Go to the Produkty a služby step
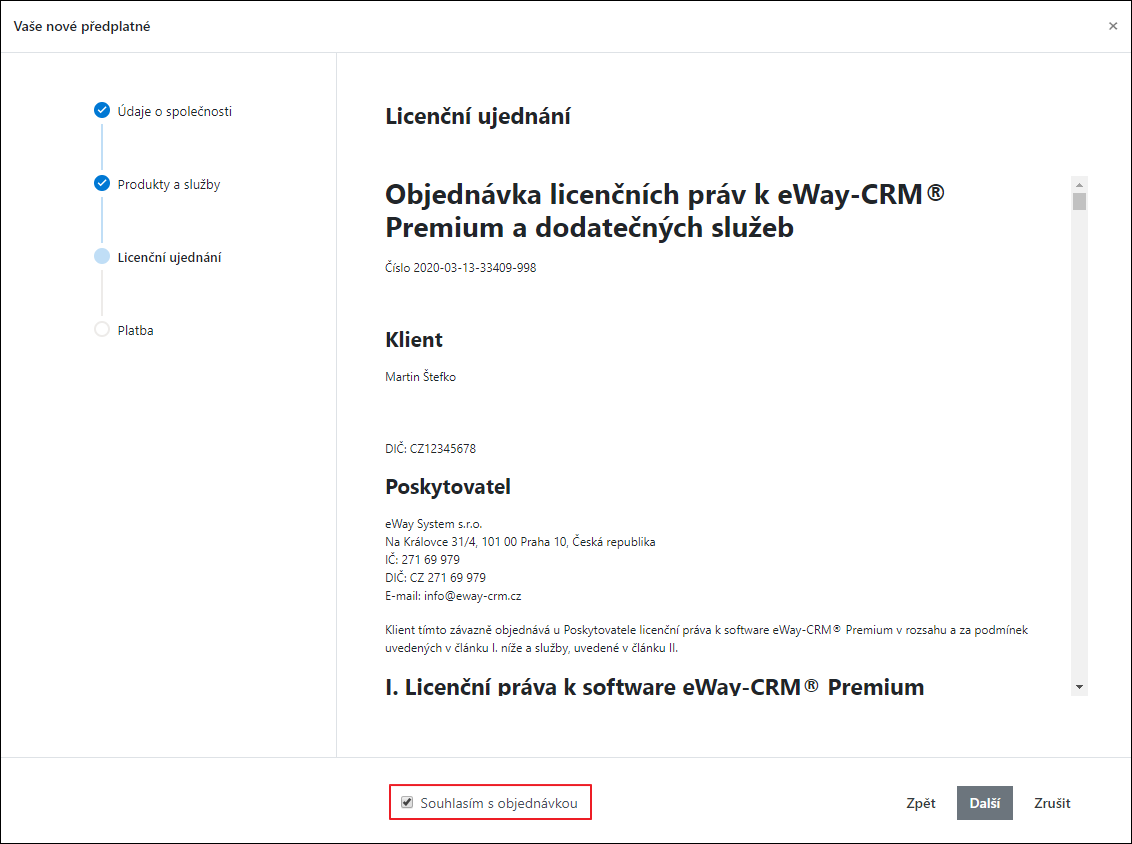The width and height of the screenshot is (1132, 844). pyautogui.click(x=169, y=184)
